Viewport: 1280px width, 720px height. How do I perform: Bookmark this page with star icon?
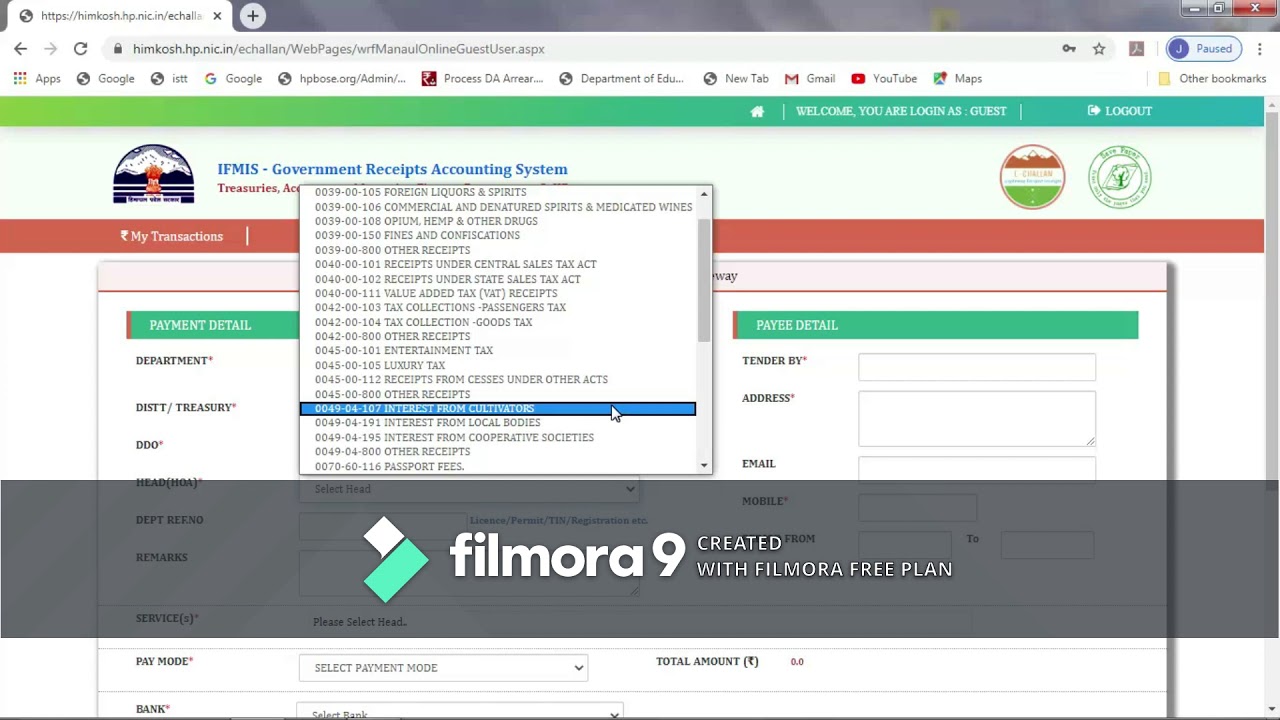tap(1099, 48)
